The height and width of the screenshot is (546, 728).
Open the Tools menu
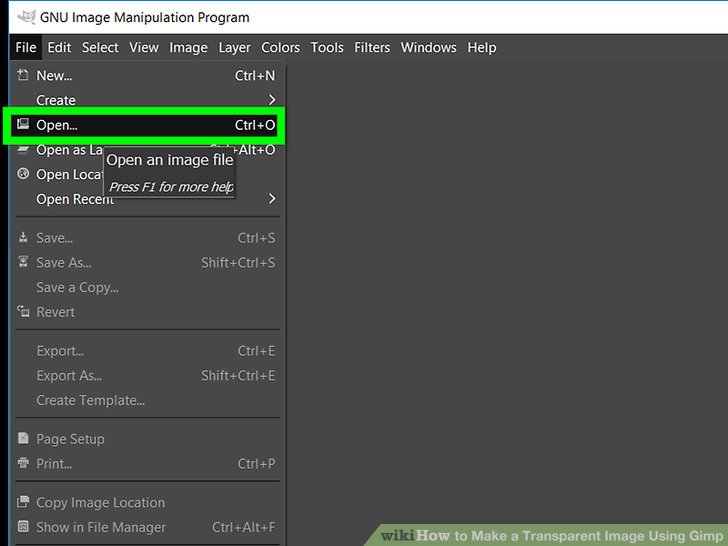327,47
